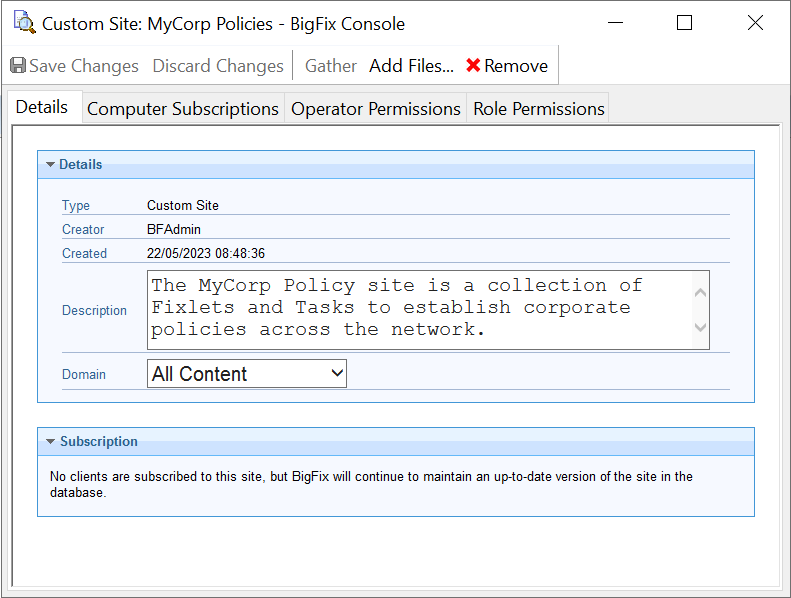Screen dimensions: 791x598
Task: Close the Custom Site window
Action: click(x=755, y=23)
